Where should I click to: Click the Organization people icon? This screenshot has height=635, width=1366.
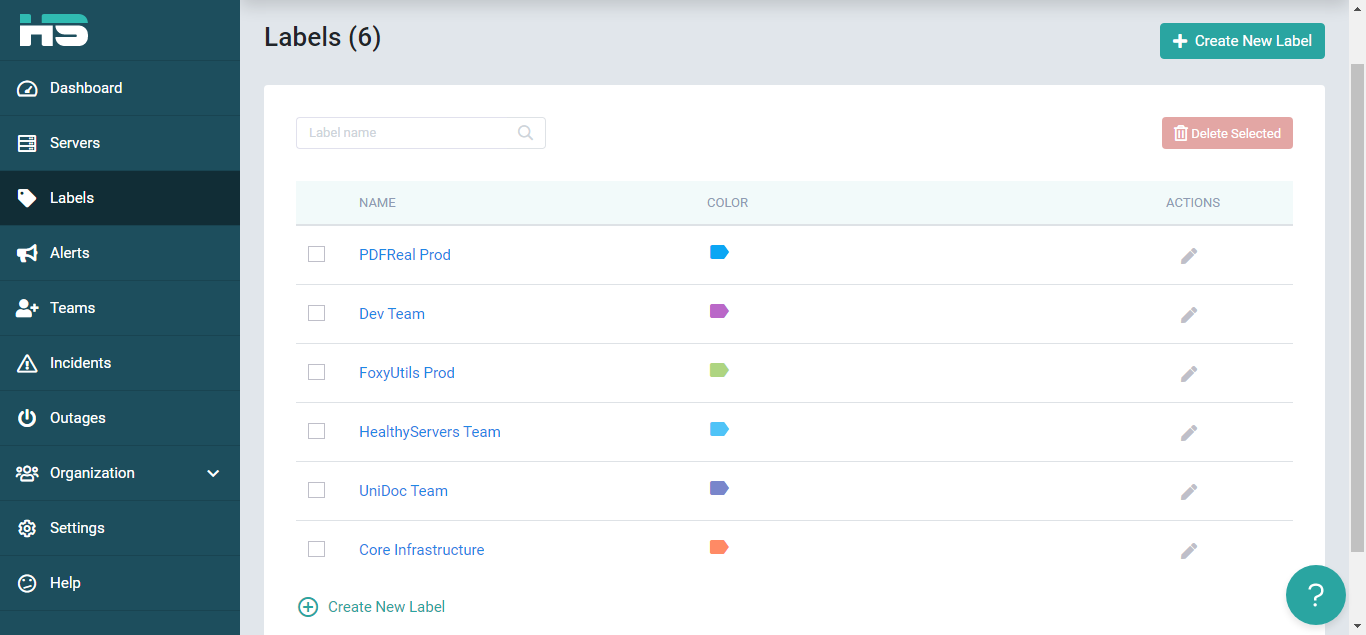28,473
